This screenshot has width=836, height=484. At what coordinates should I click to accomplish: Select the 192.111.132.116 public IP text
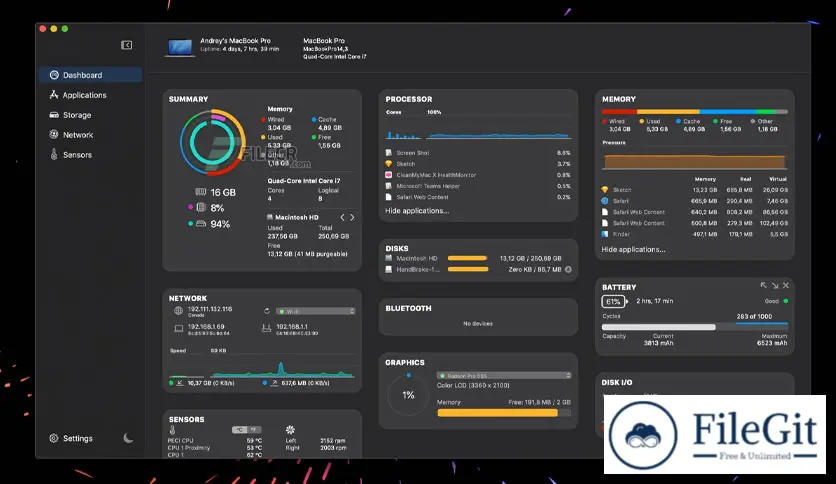click(x=210, y=309)
